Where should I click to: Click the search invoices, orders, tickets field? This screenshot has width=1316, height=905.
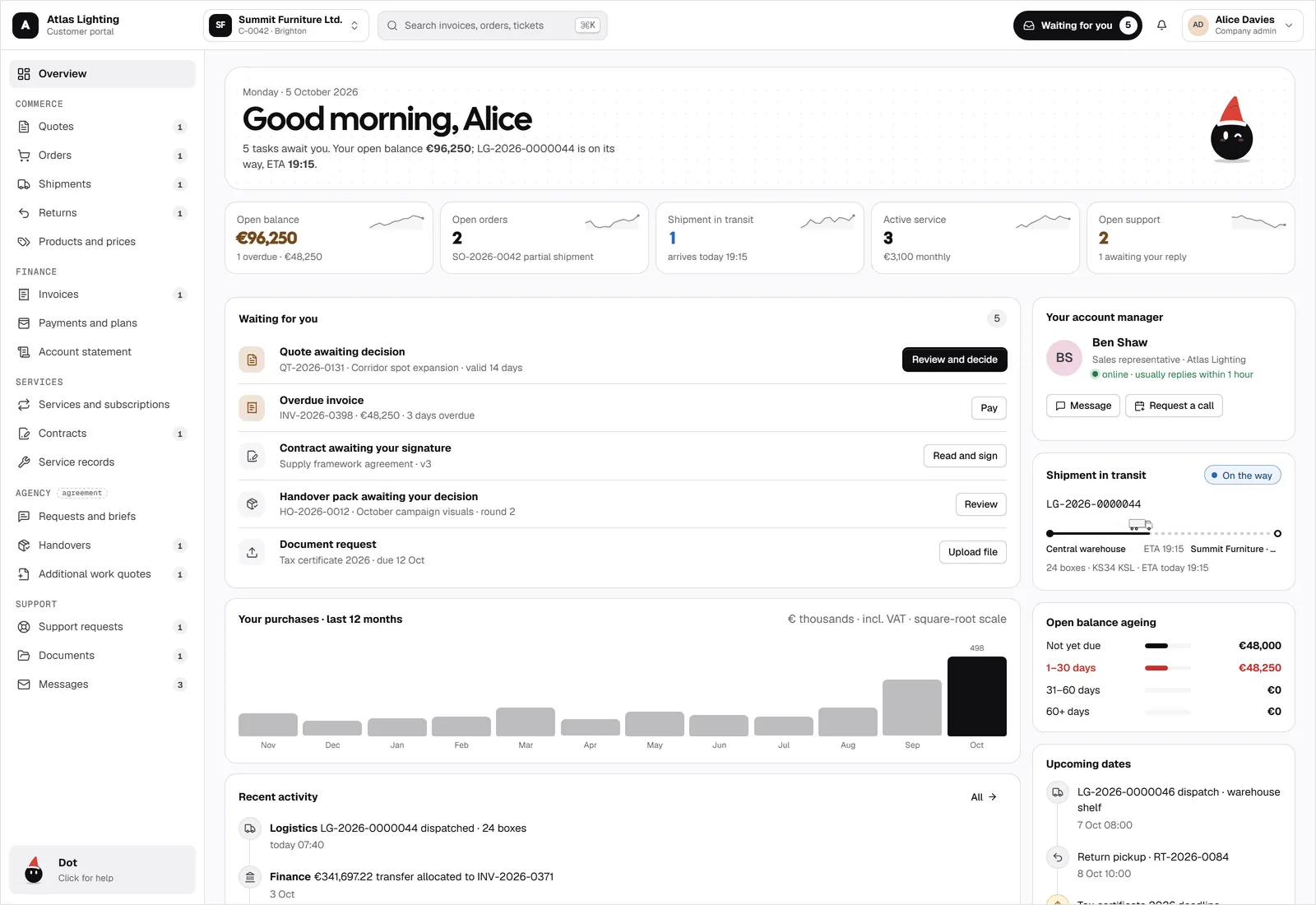tap(492, 26)
